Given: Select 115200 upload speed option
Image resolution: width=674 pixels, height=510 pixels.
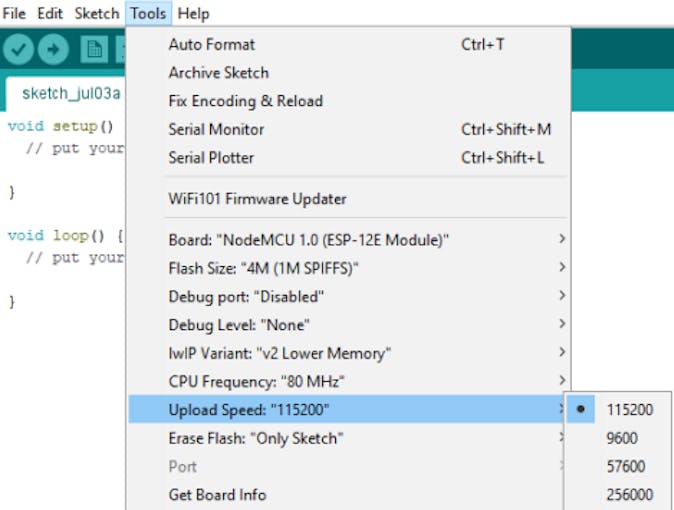Looking at the screenshot, I should click(x=629, y=410).
